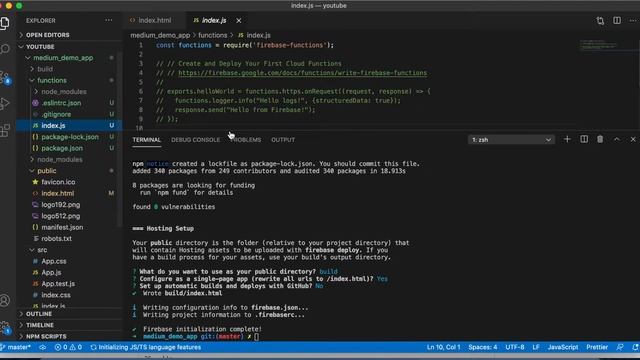Select the terminal shell dropdown 1: zsh
640x360 pixels.
coord(511,140)
